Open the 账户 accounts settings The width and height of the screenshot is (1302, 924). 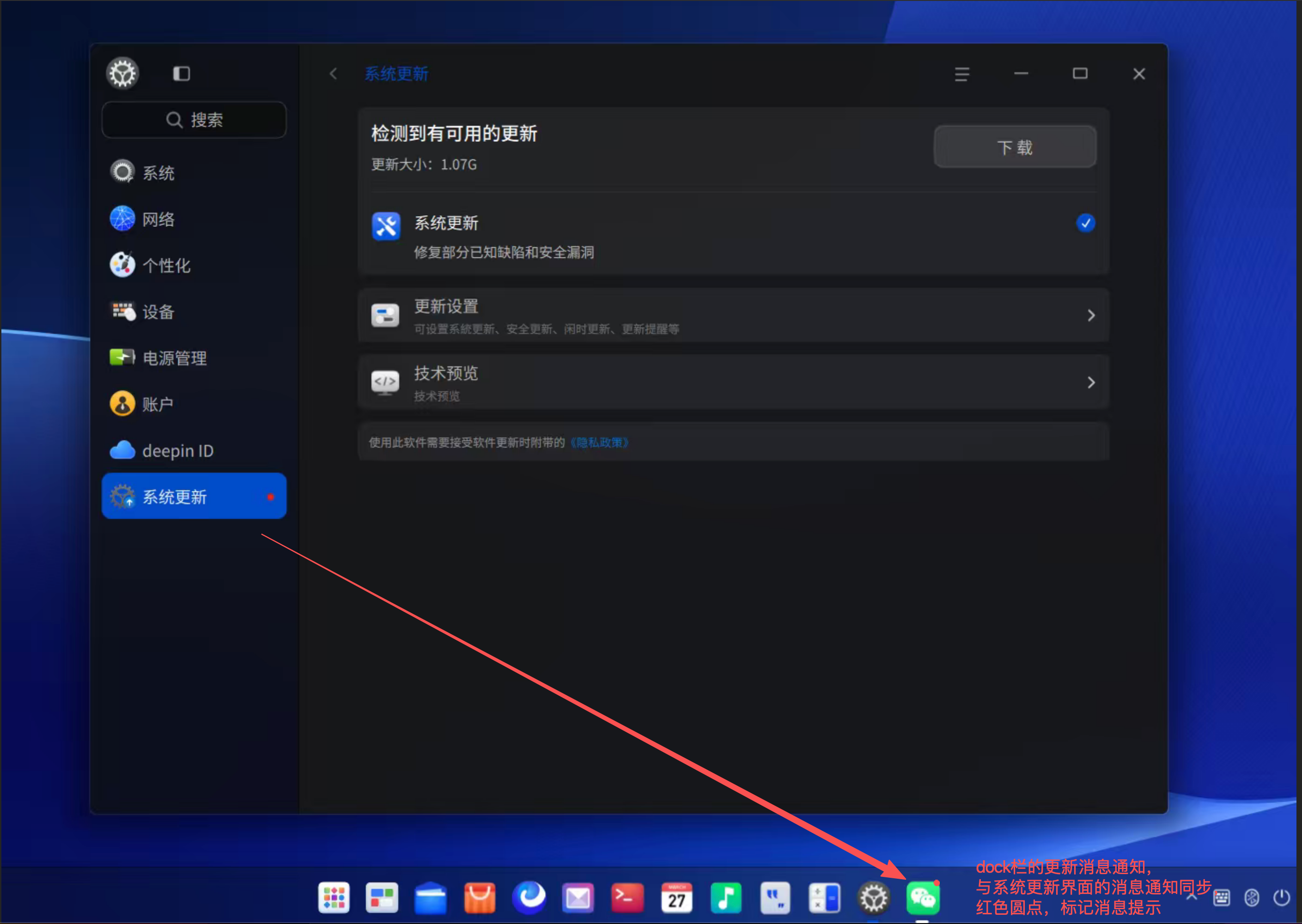point(194,404)
